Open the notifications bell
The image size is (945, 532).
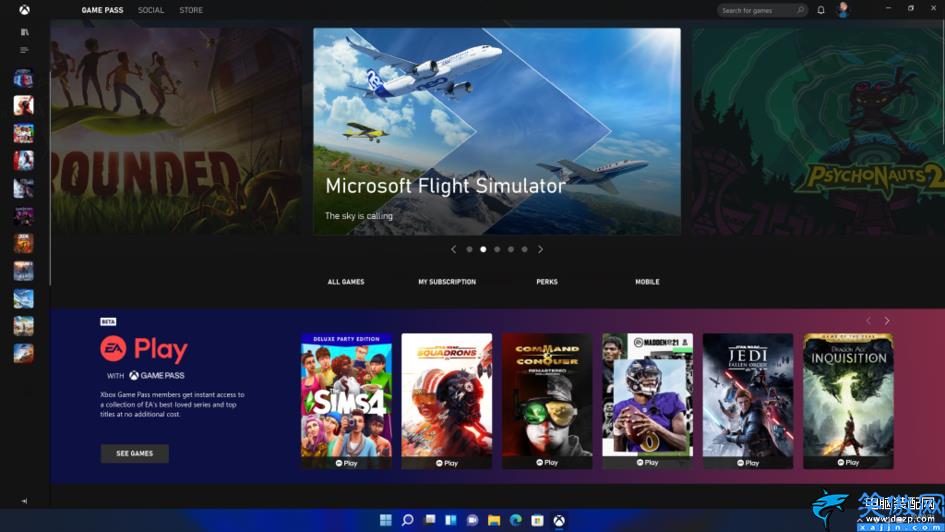[821, 10]
